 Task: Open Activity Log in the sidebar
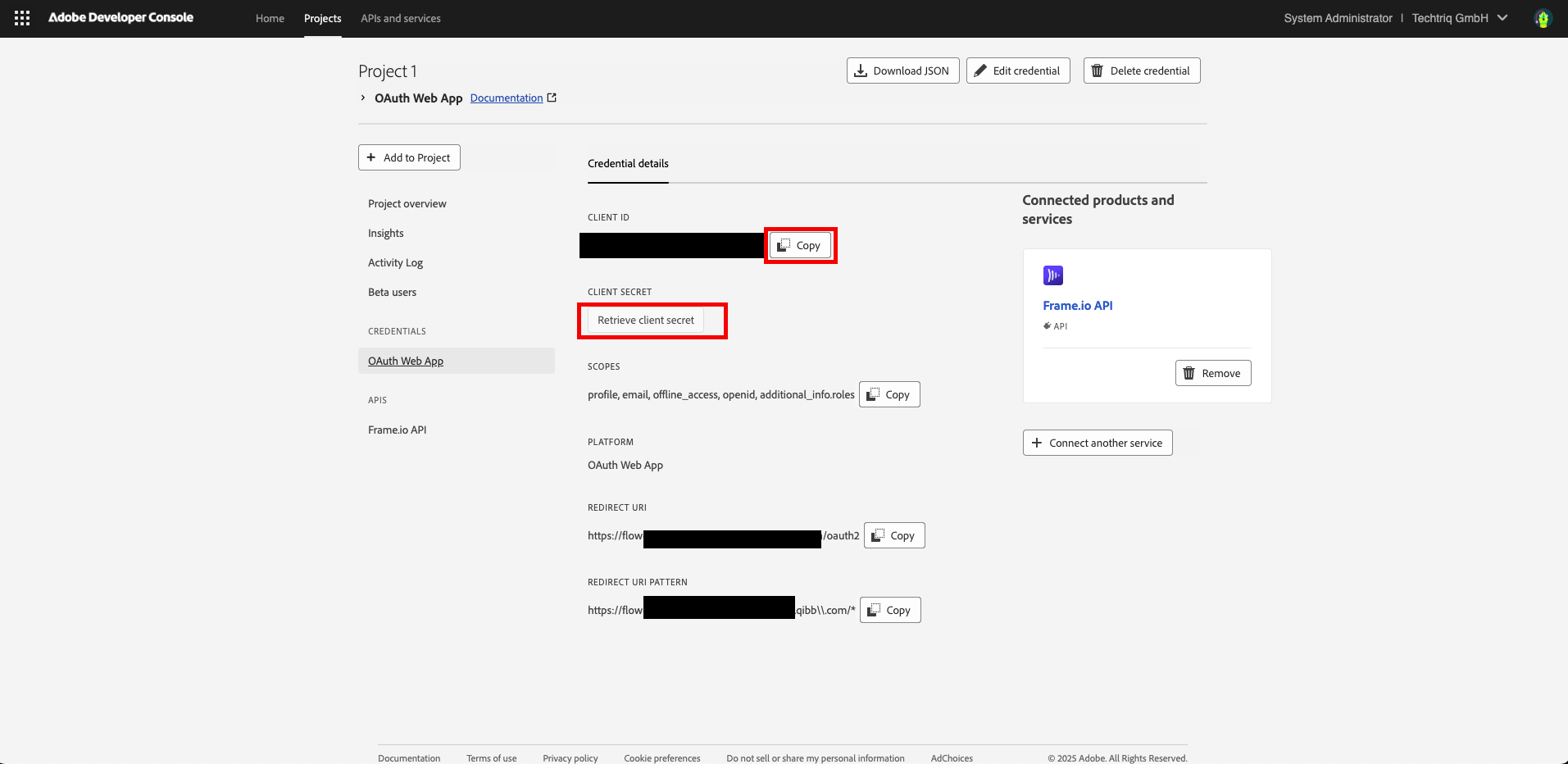(395, 262)
